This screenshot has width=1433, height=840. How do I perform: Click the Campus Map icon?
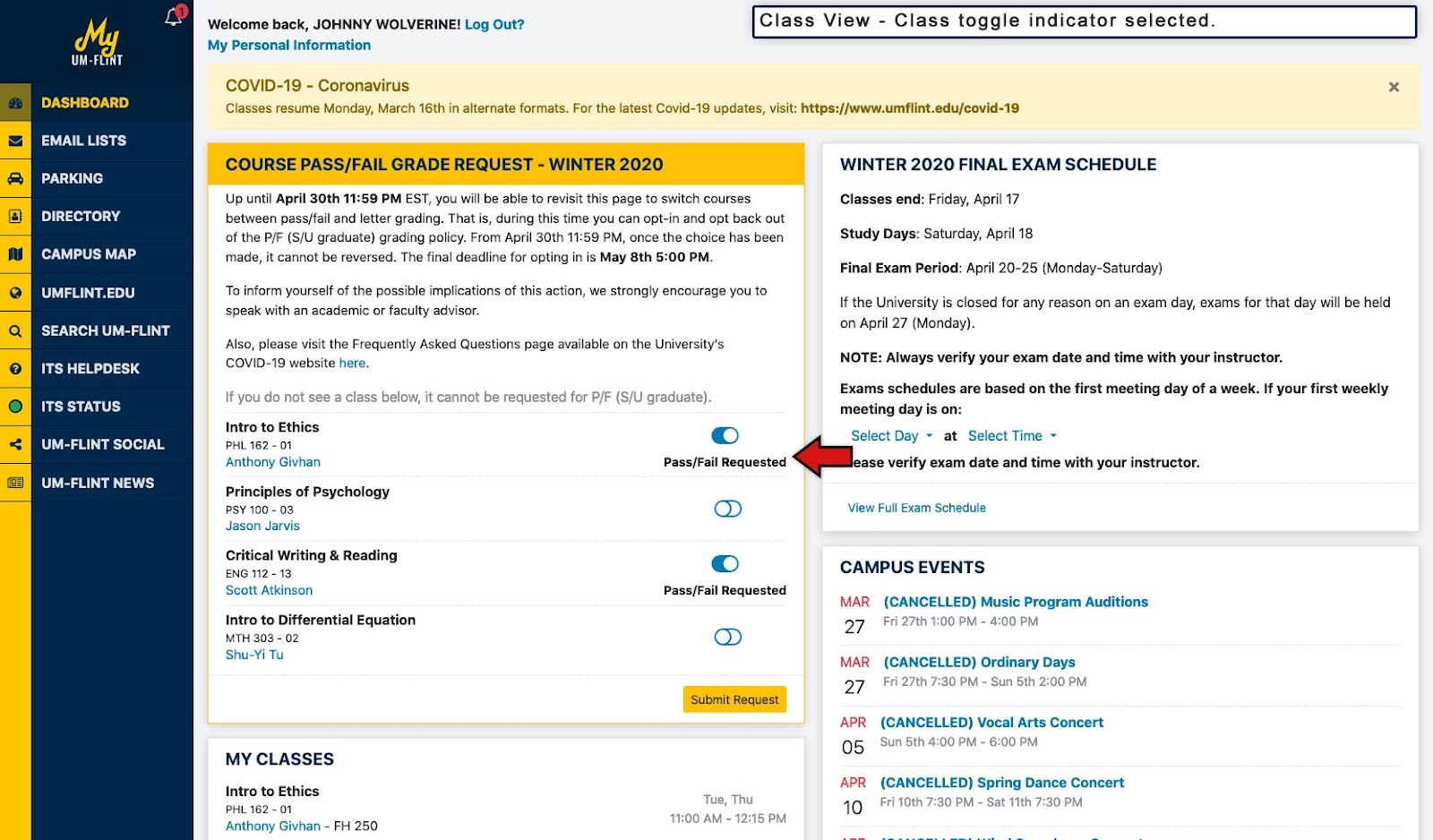click(15, 254)
